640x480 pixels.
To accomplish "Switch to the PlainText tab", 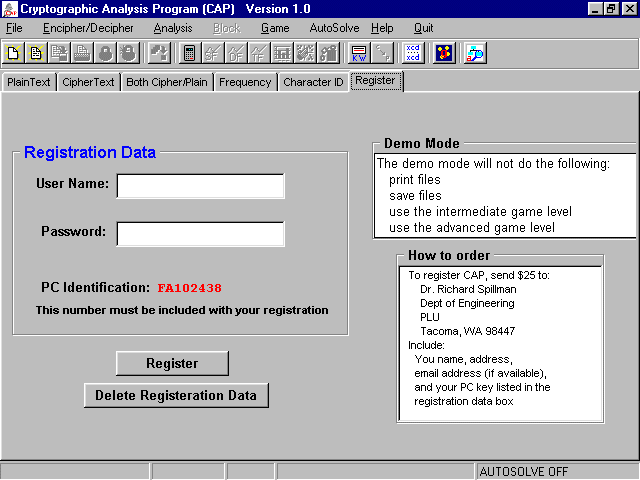I will [x=28, y=82].
